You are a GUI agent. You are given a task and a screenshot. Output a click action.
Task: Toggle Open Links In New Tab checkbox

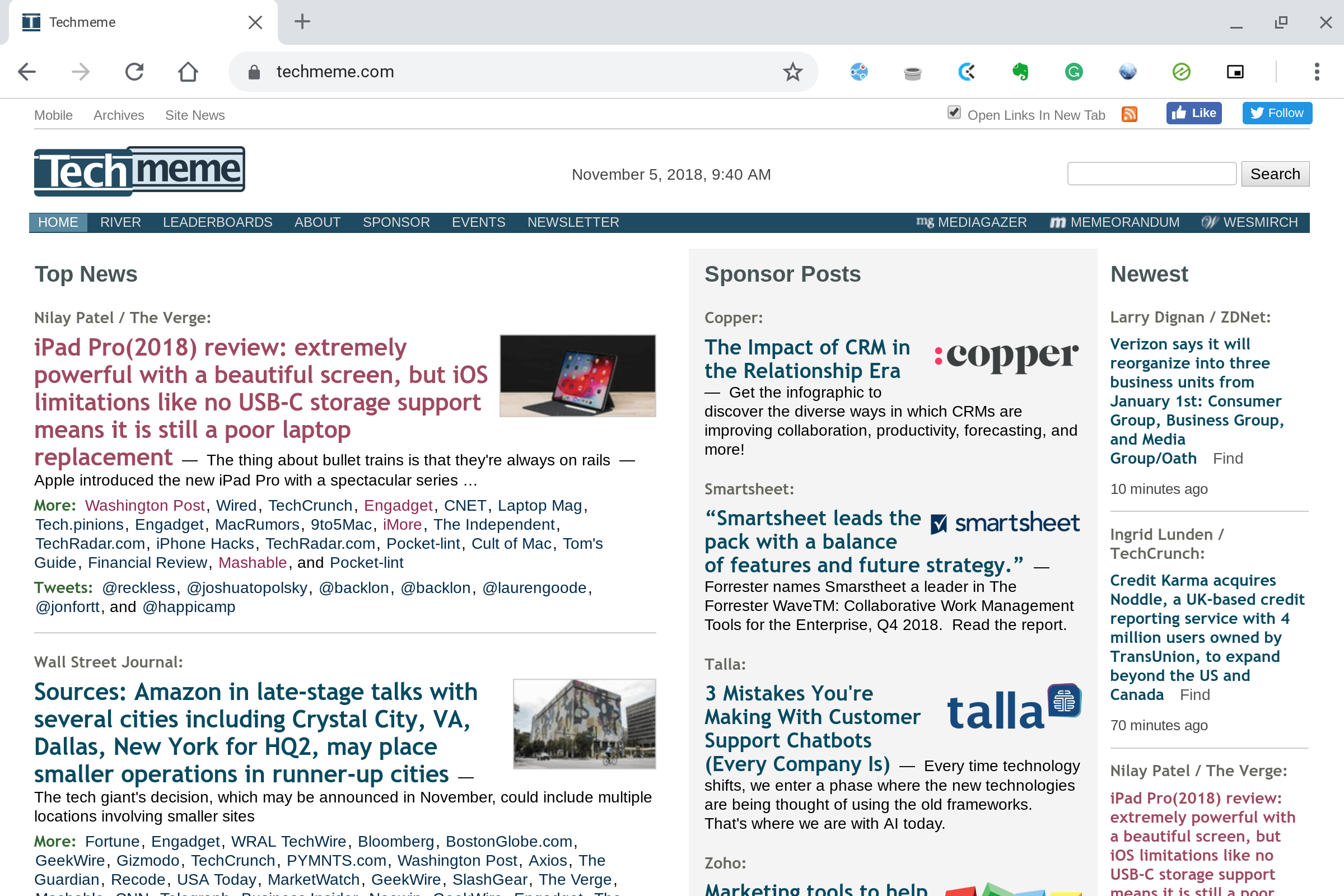coord(954,112)
